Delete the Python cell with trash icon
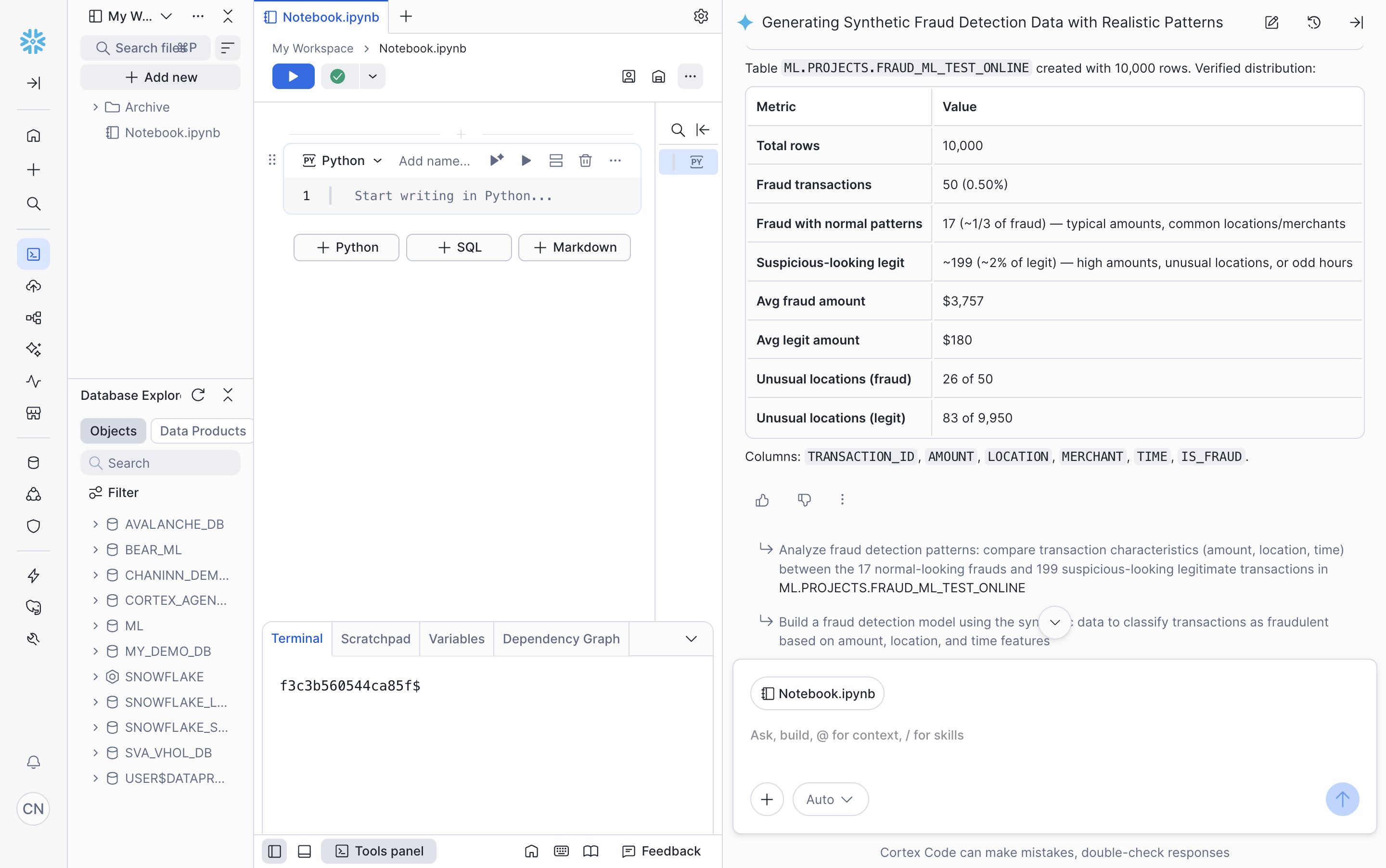This screenshot has height=868, width=1386. click(x=585, y=161)
